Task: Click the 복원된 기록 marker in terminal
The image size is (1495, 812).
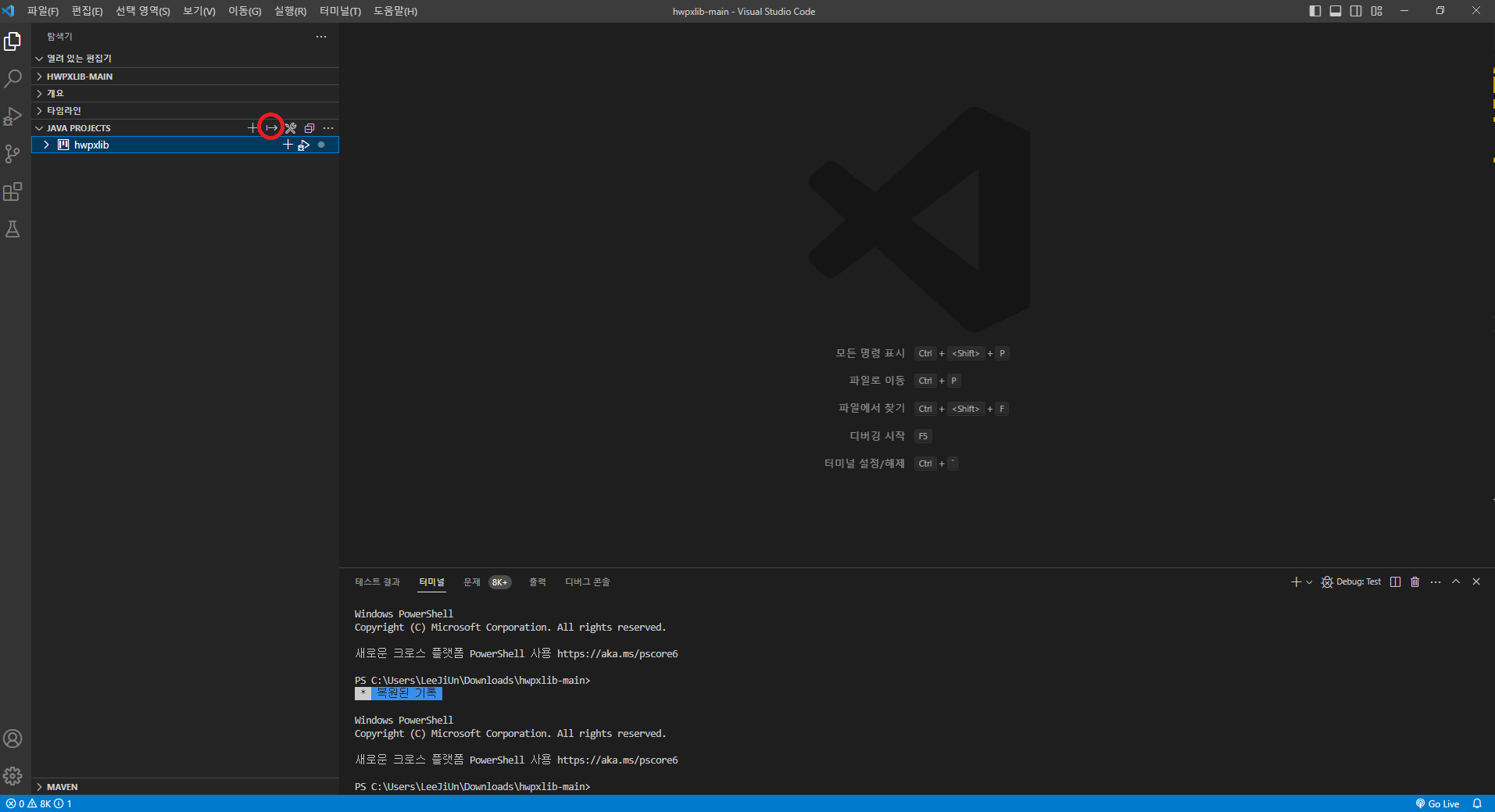Action: [399, 693]
